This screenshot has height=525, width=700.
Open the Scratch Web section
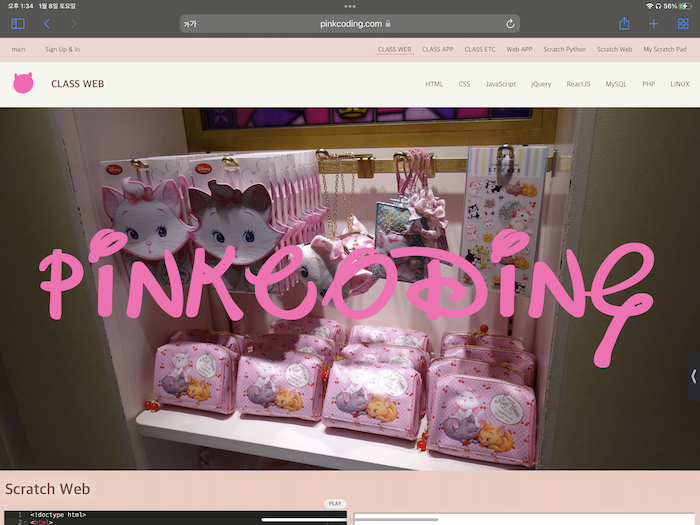point(614,50)
